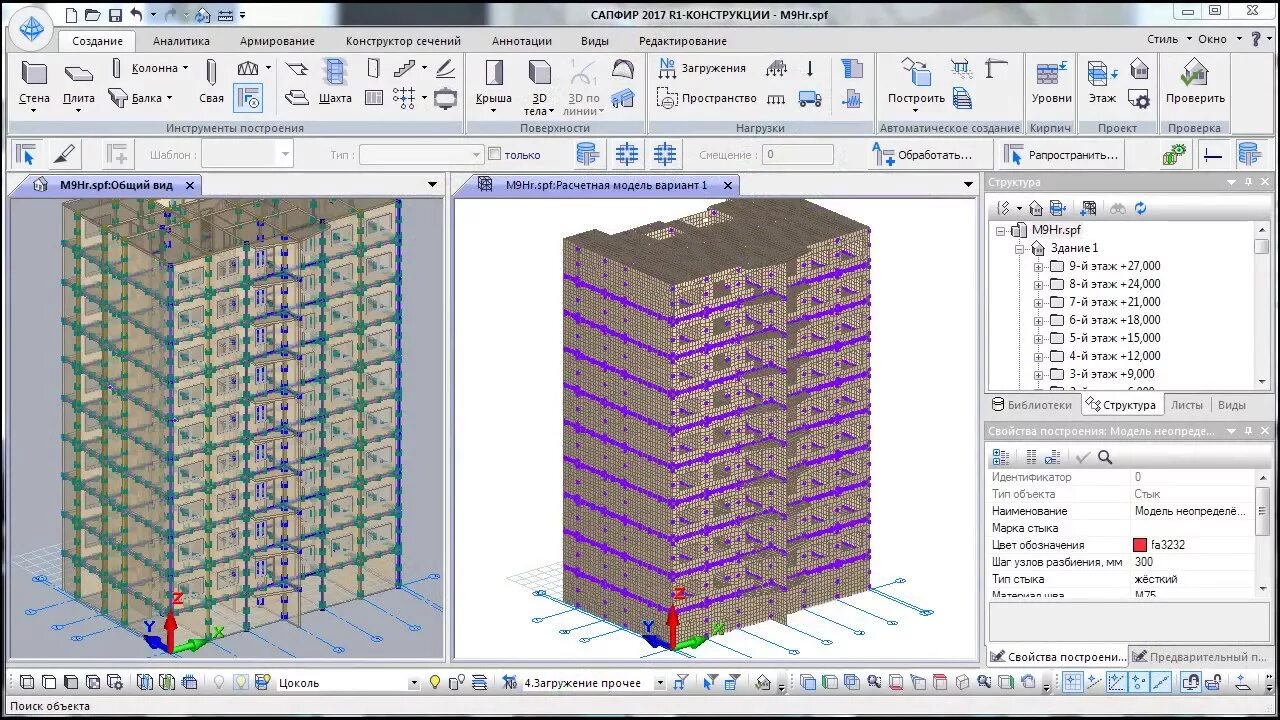
Task: Click the red fa3232 color swatch
Action: pos(1140,545)
